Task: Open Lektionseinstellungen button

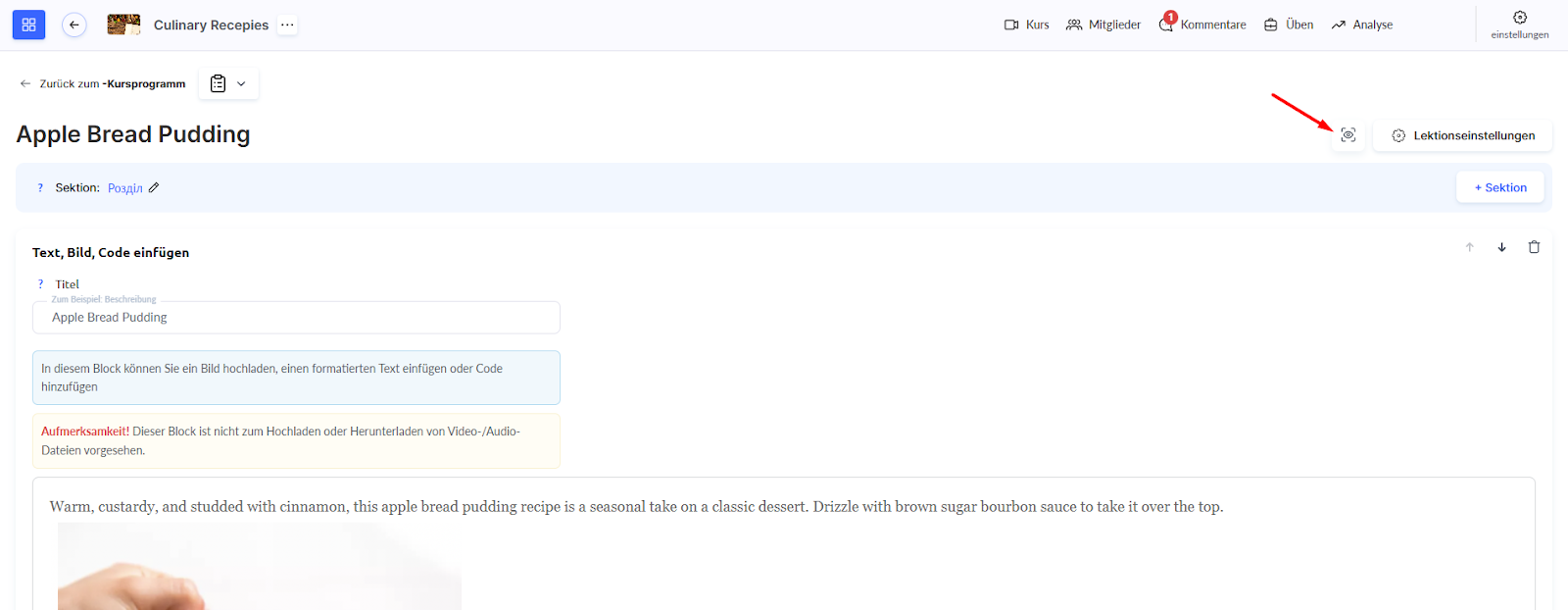Action: [x=1462, y=135]
